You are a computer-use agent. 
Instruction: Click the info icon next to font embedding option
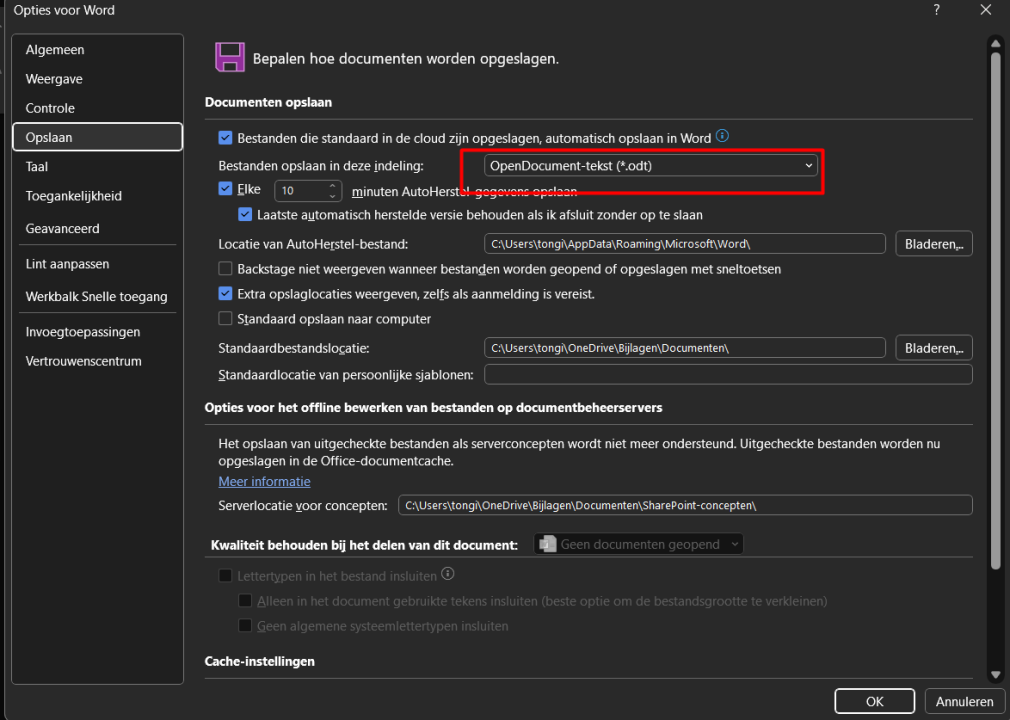[447, 574]
